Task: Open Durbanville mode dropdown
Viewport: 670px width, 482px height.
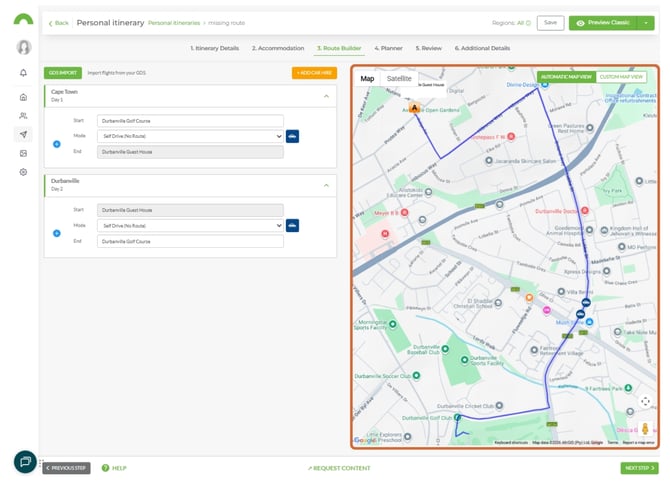Action: [x=190, y=226]
